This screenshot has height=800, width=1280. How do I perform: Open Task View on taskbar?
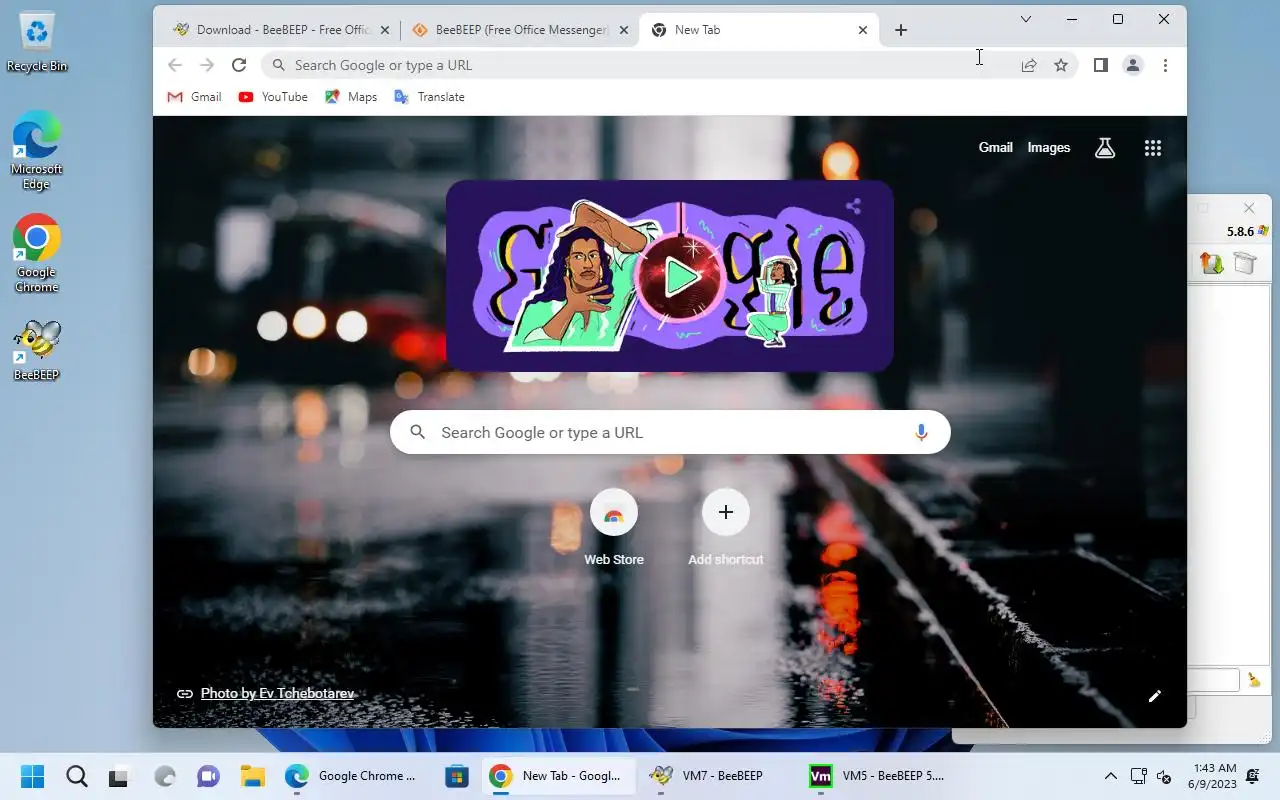coord(119,776)
